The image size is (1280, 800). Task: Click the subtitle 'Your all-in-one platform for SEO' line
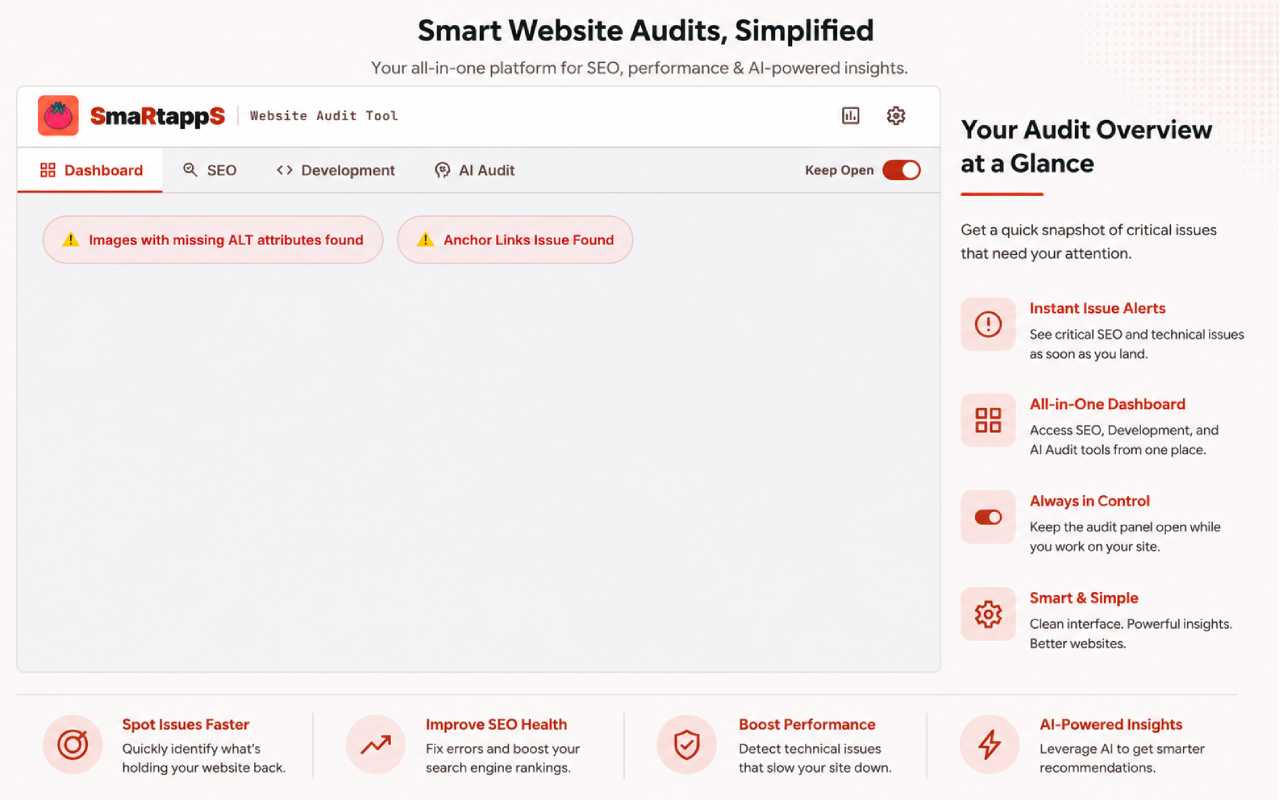click(640, 68)
